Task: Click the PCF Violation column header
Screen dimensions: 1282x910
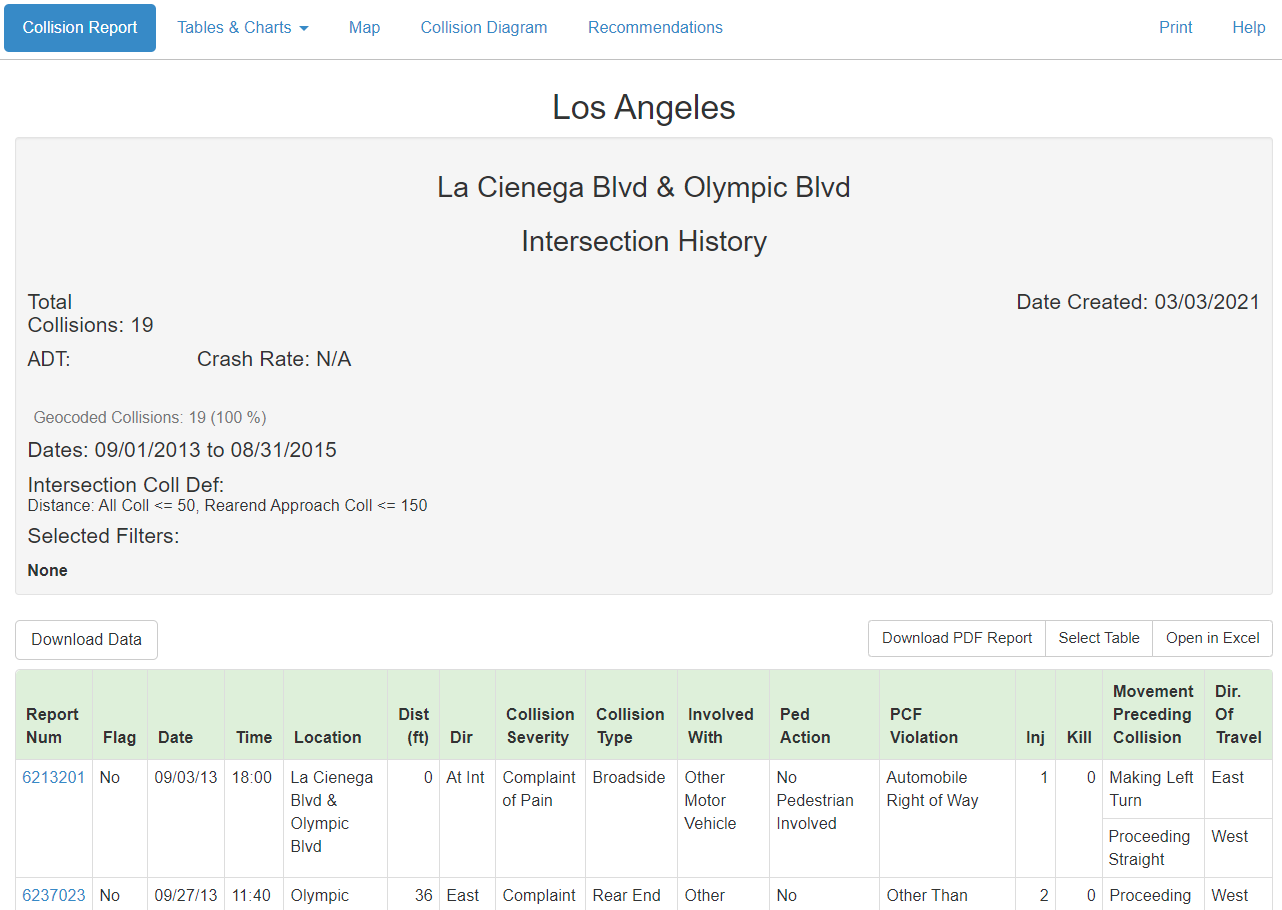Action: (924, 726)
